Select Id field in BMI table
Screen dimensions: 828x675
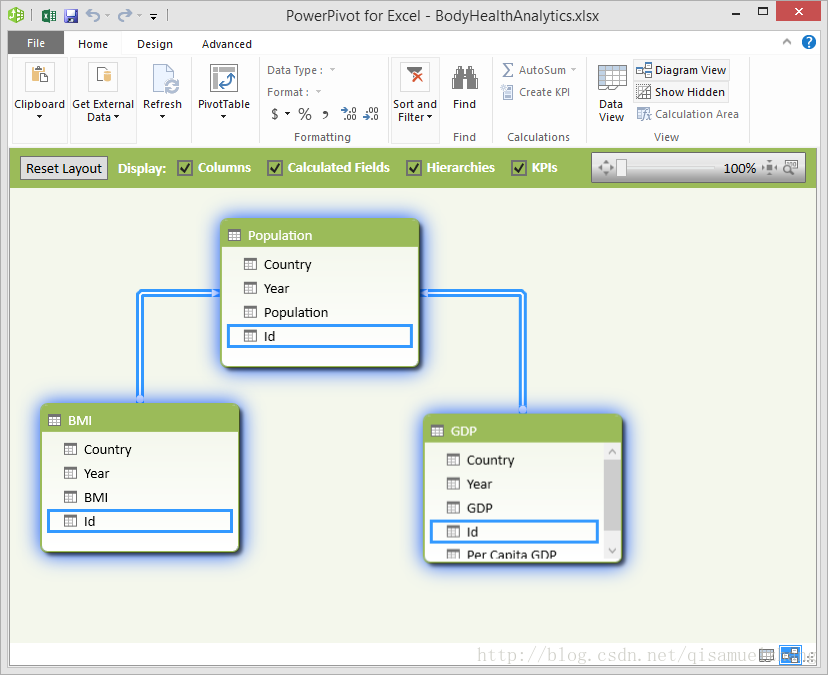[x=140, y=521]
